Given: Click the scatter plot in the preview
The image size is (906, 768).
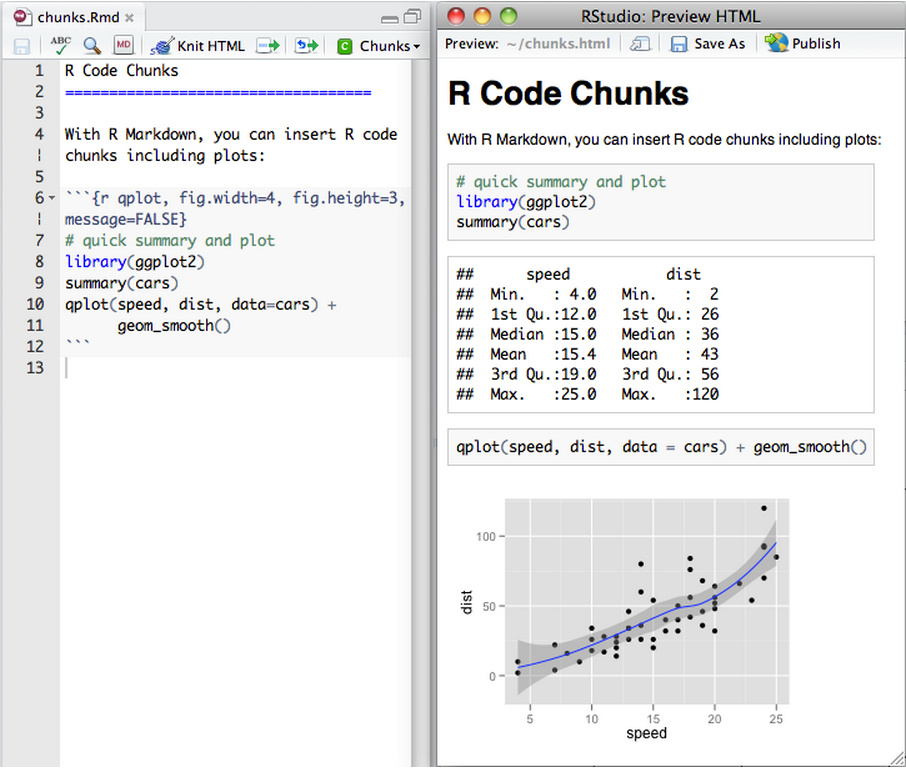Looking at the screenshot, I should (623, 617).
